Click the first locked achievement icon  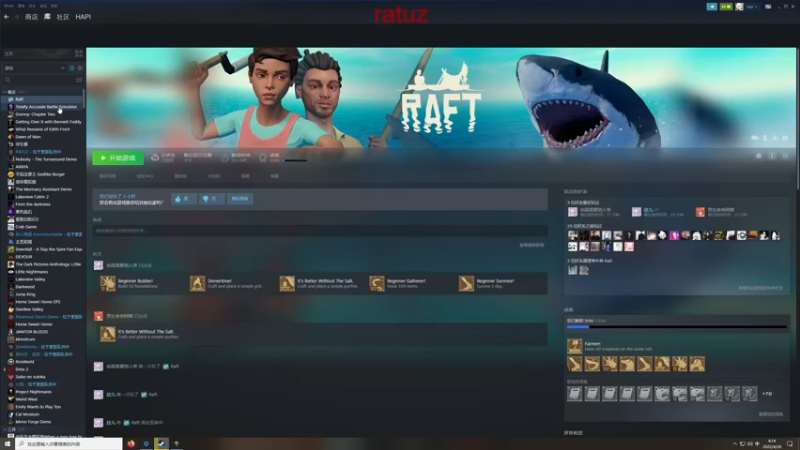pos(574,393)
